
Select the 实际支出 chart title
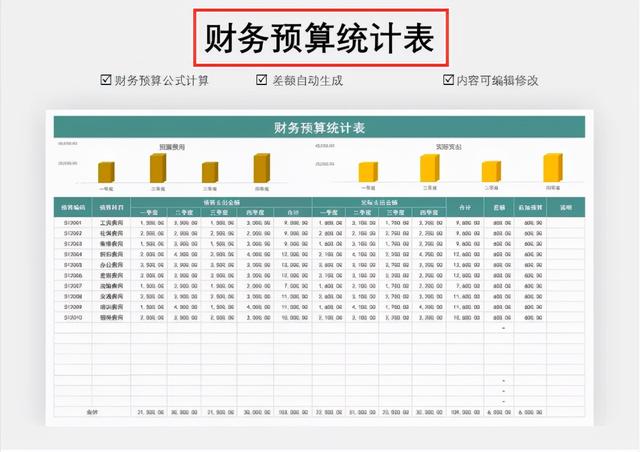point(449,147)
